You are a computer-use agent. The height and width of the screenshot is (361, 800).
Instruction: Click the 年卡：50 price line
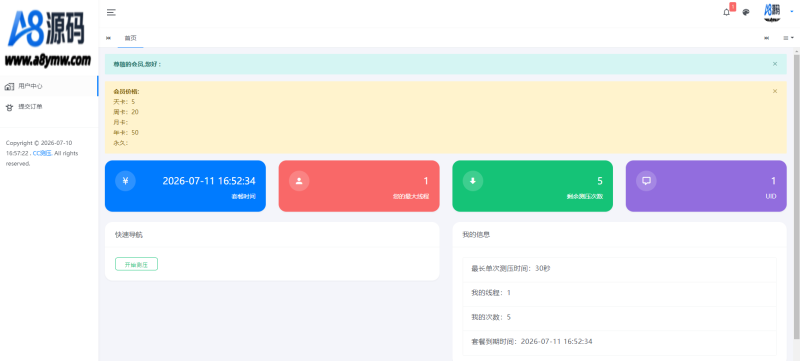126,133
